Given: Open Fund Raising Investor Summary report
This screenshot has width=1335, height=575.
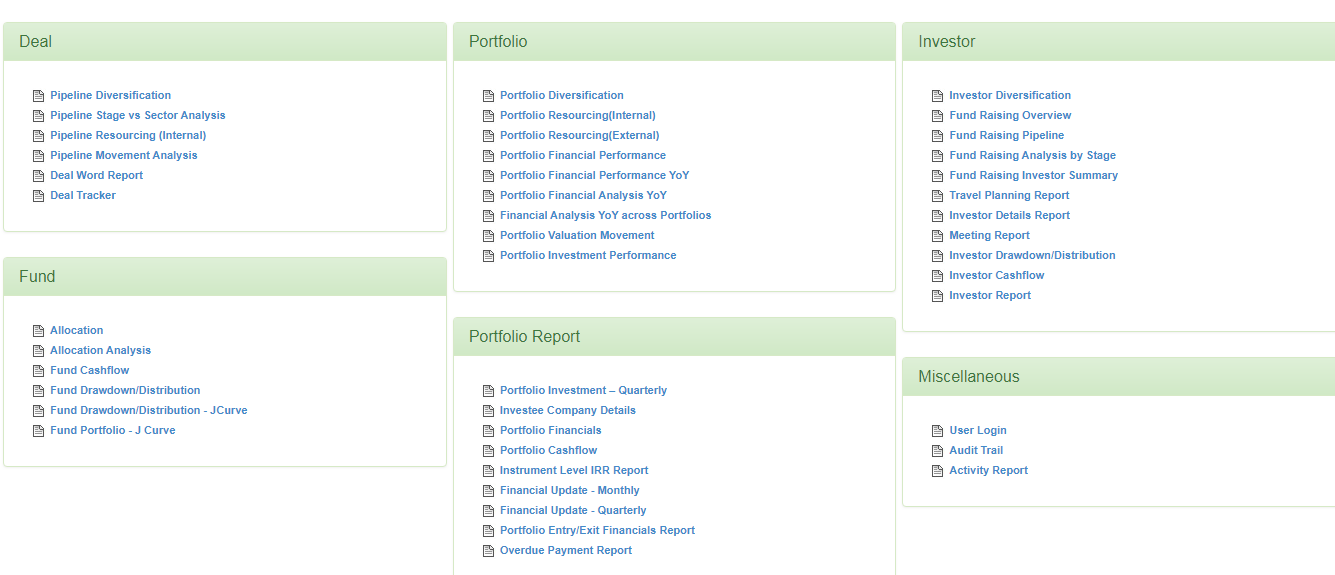Looking at the screenshot, I should [x=1034, y=175].
